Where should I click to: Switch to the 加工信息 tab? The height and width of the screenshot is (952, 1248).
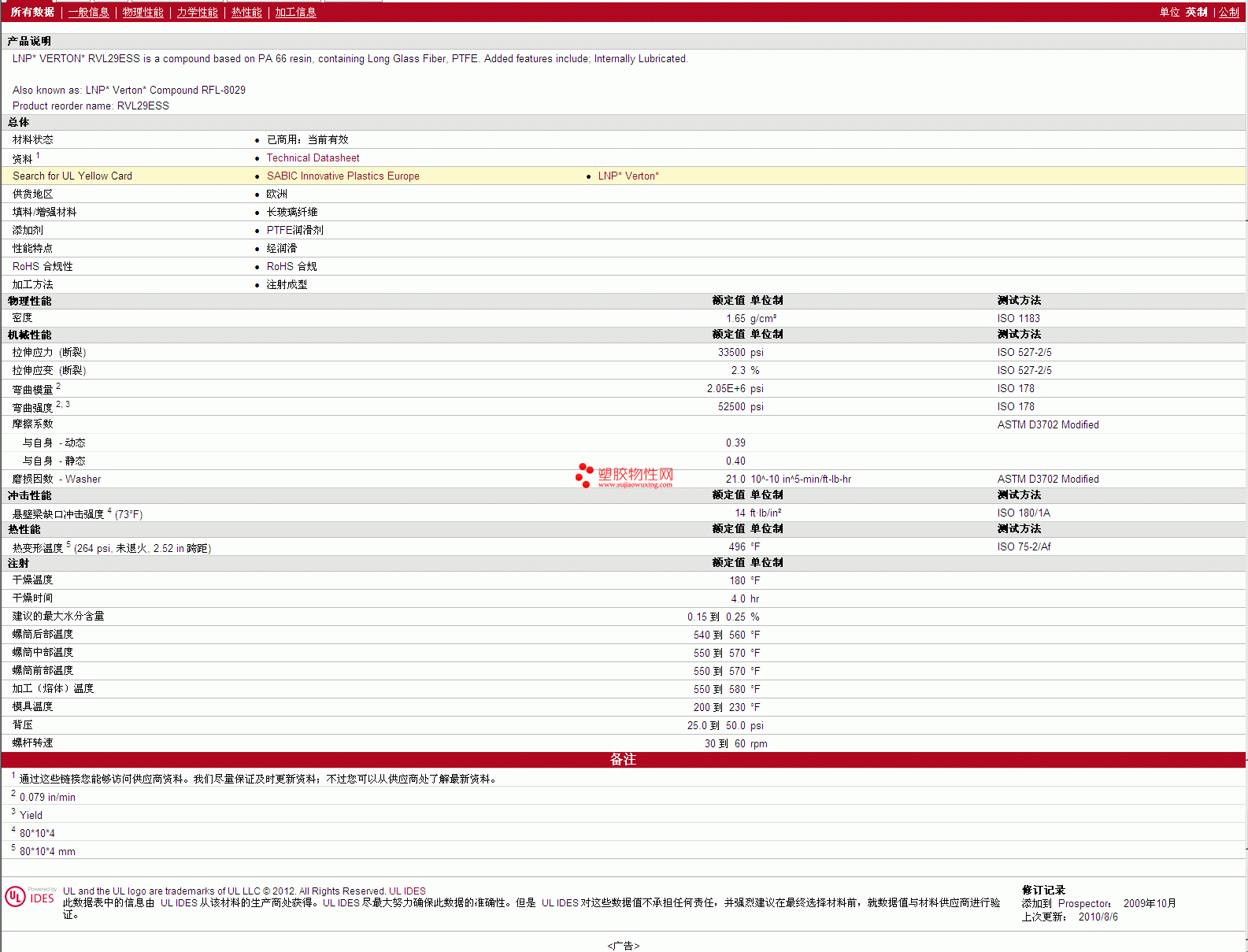coord(295,12)
